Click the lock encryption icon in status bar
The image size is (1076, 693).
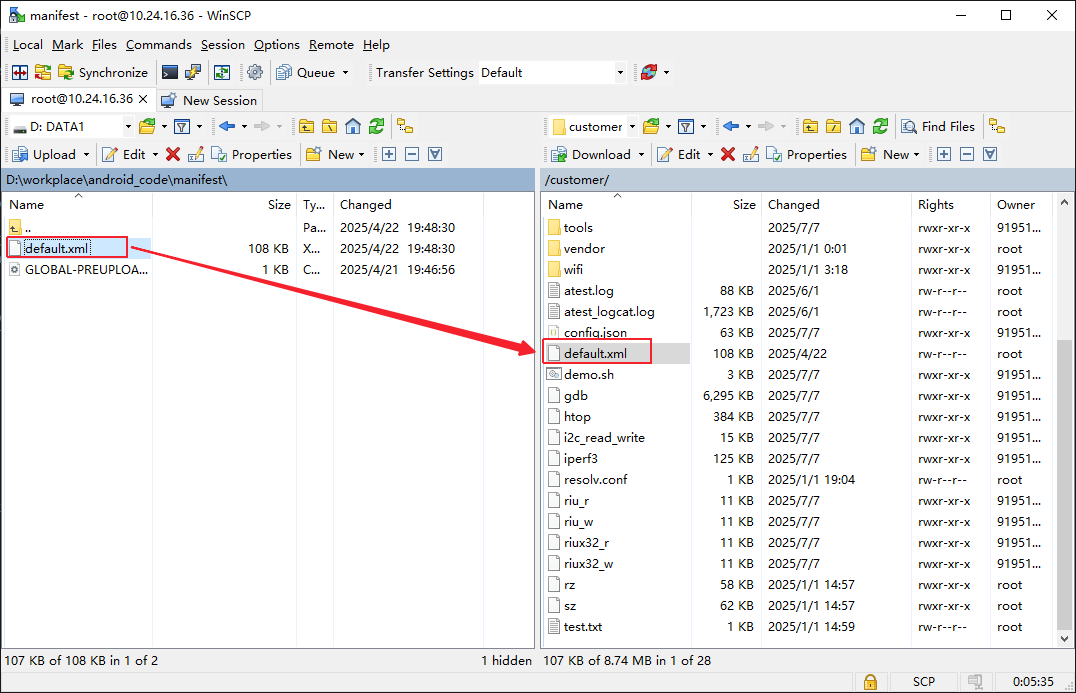(870, 681)
